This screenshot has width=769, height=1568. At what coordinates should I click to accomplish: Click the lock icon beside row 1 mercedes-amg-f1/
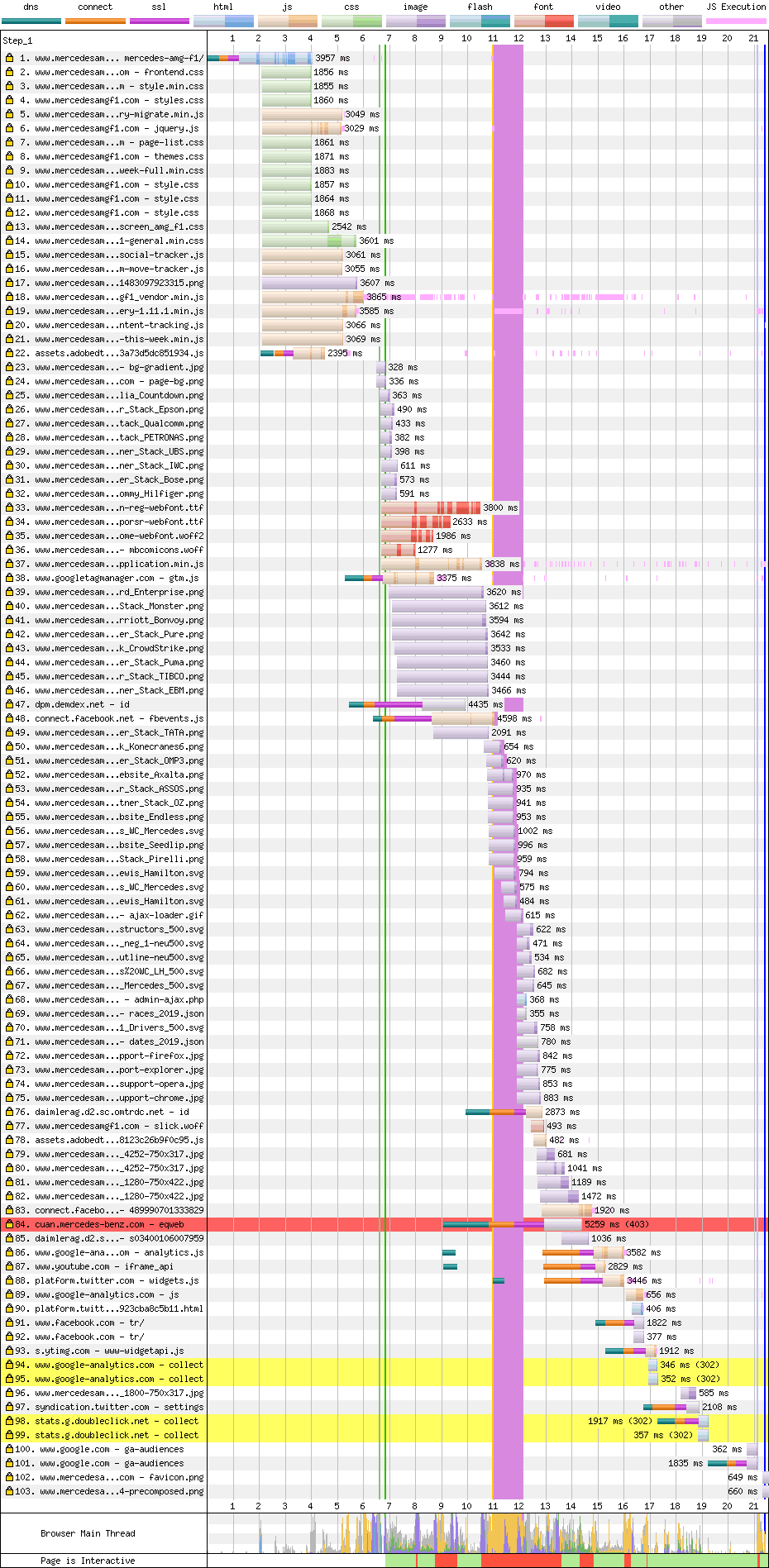click(10, 58)
